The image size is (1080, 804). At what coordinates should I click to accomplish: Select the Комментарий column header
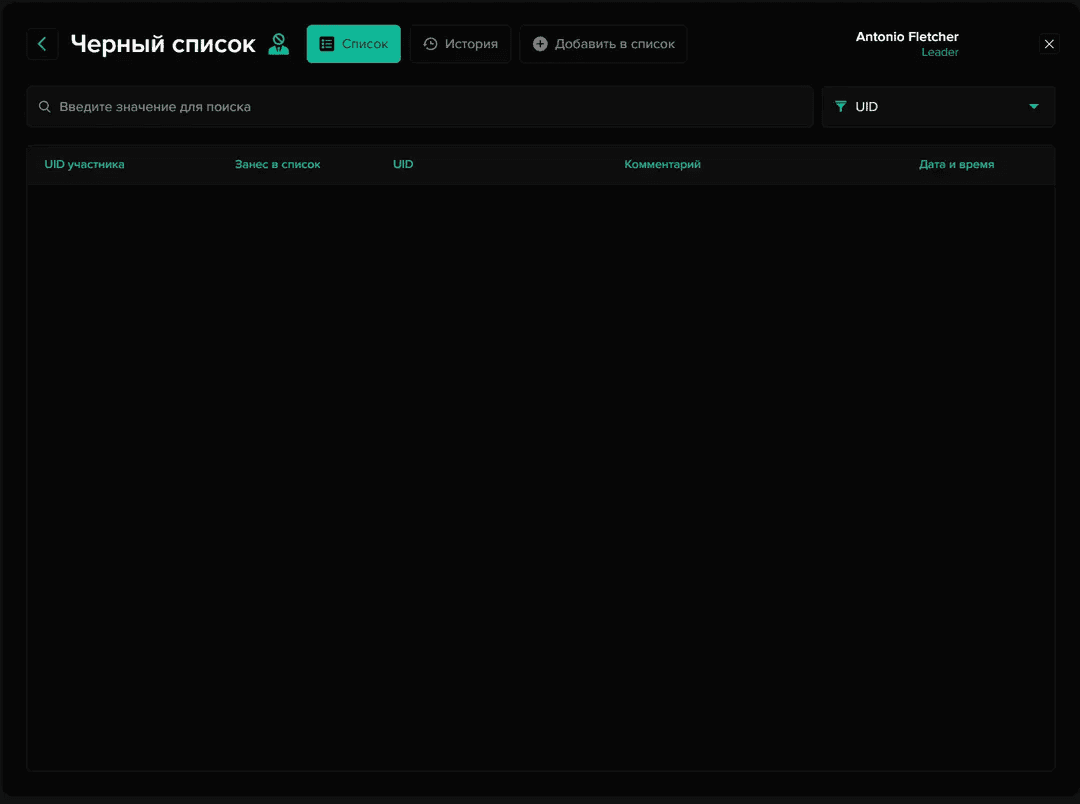662,164
